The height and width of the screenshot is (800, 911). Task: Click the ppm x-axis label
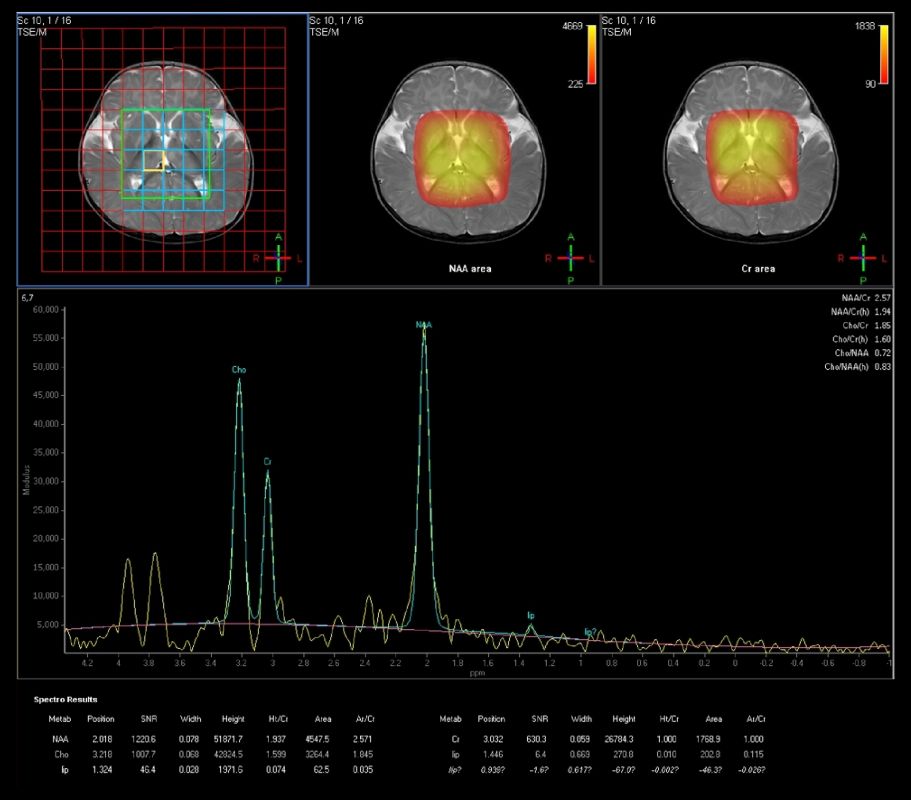477,673
